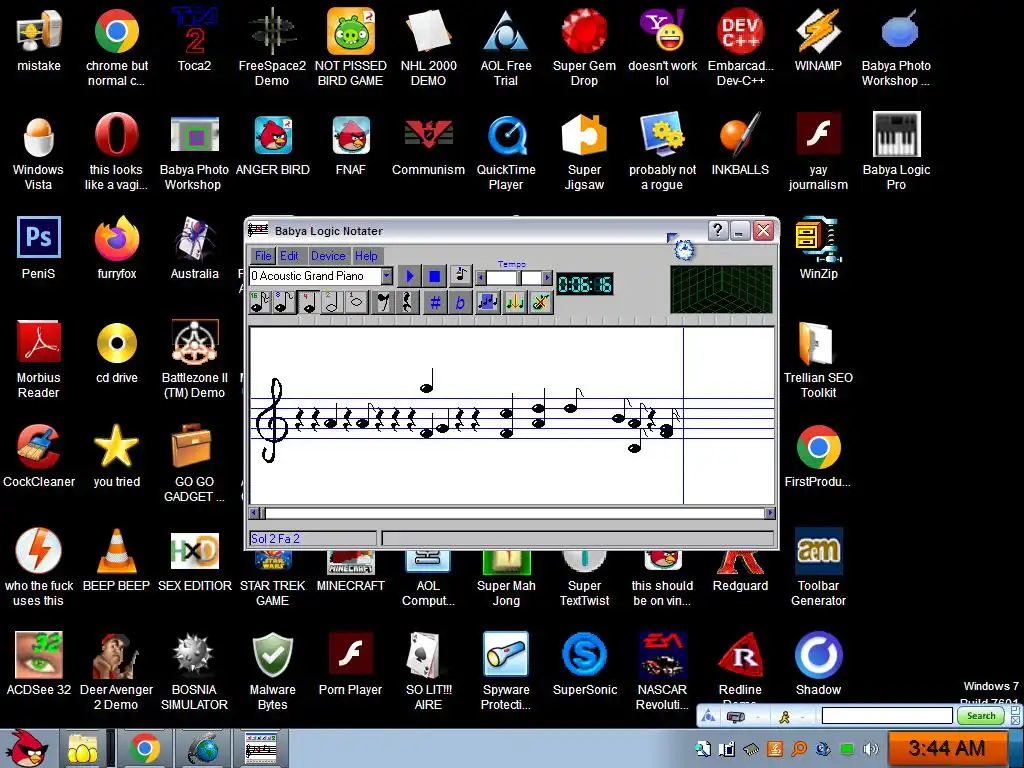The height and width of the screenshot is (768, 1024).
Task: Click the treble clef on the staff
Action: [x=270, y=420]
